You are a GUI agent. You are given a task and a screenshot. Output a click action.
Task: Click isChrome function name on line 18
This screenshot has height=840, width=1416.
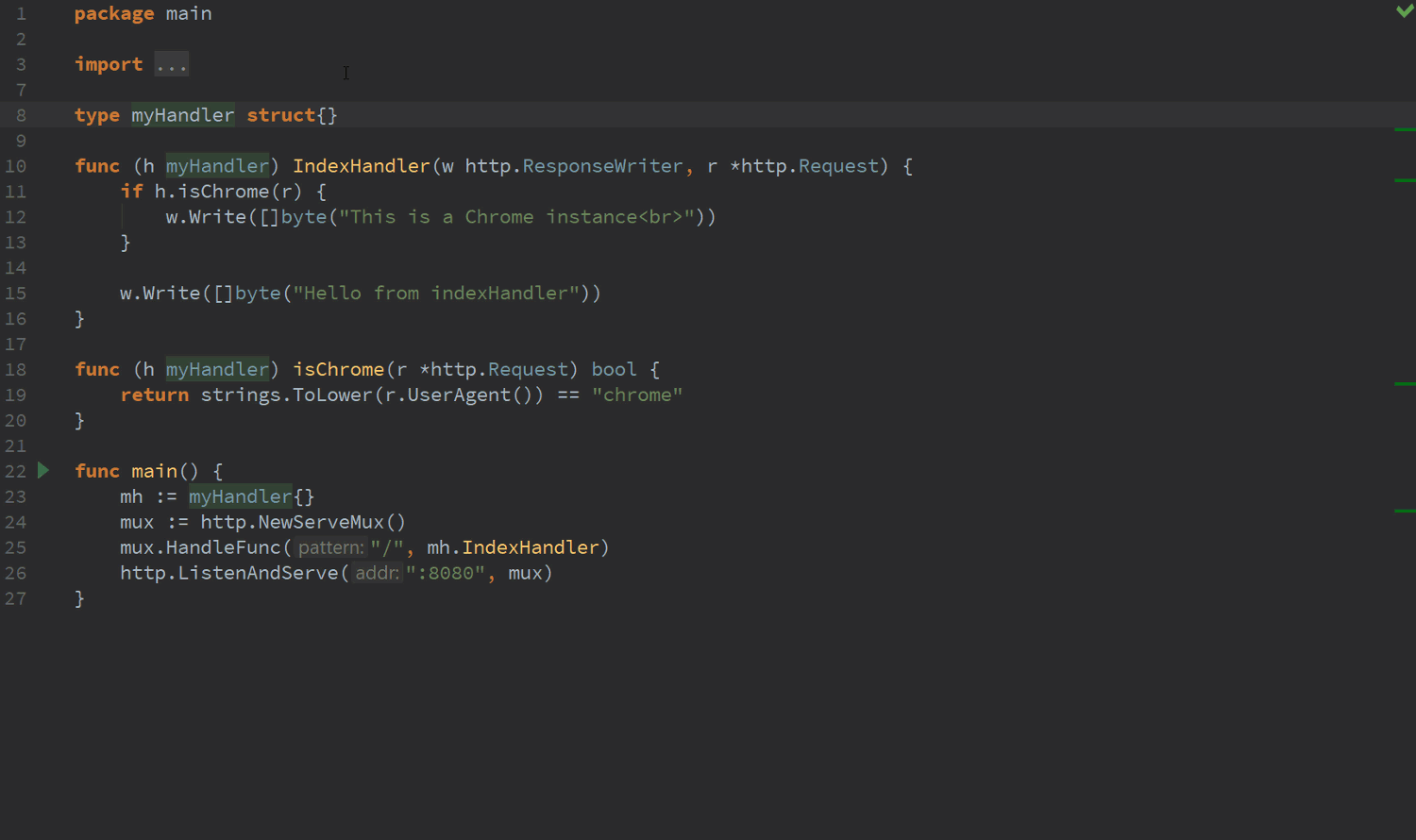(339, 370)
